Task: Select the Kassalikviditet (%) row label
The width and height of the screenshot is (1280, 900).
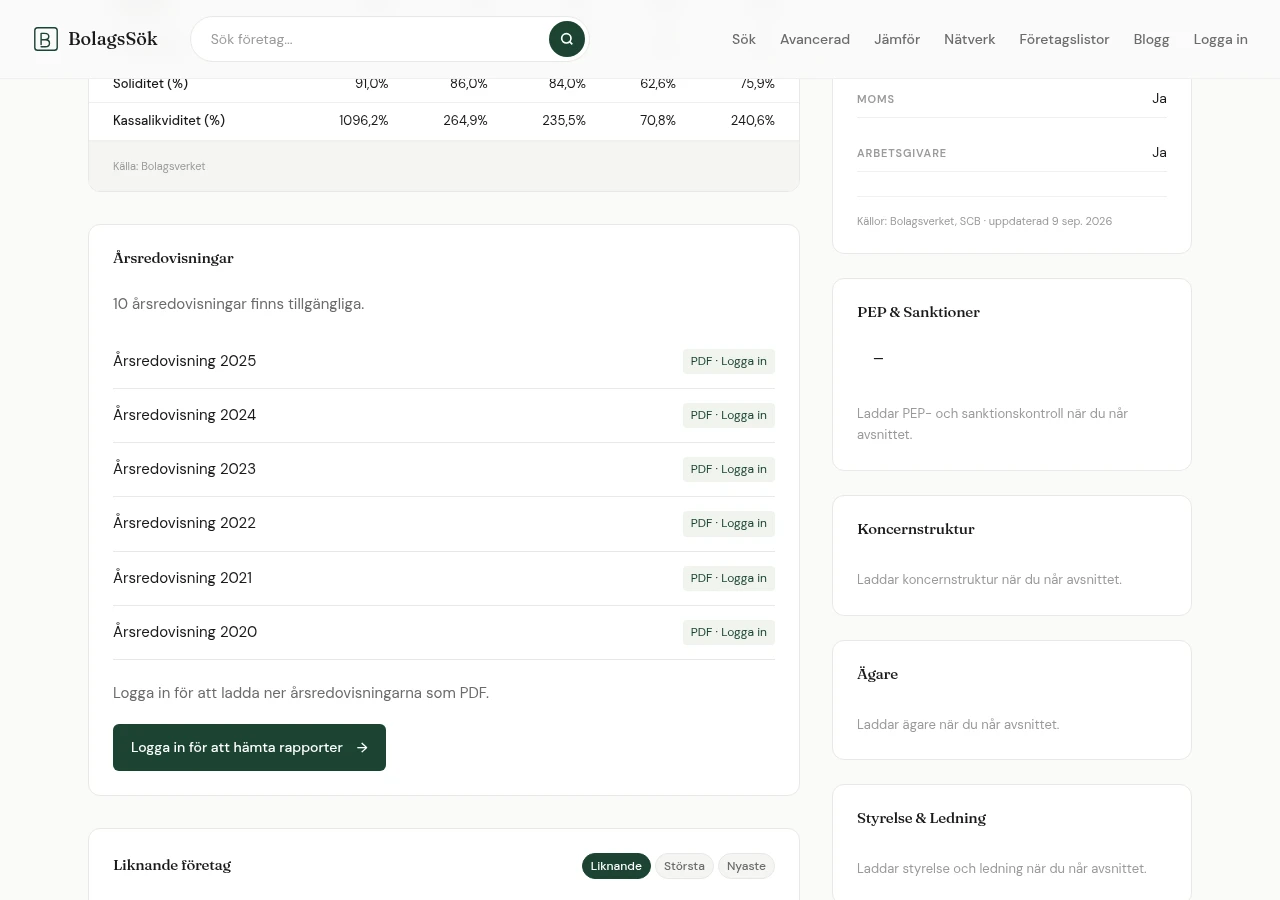Action: [x=169, y=120]
